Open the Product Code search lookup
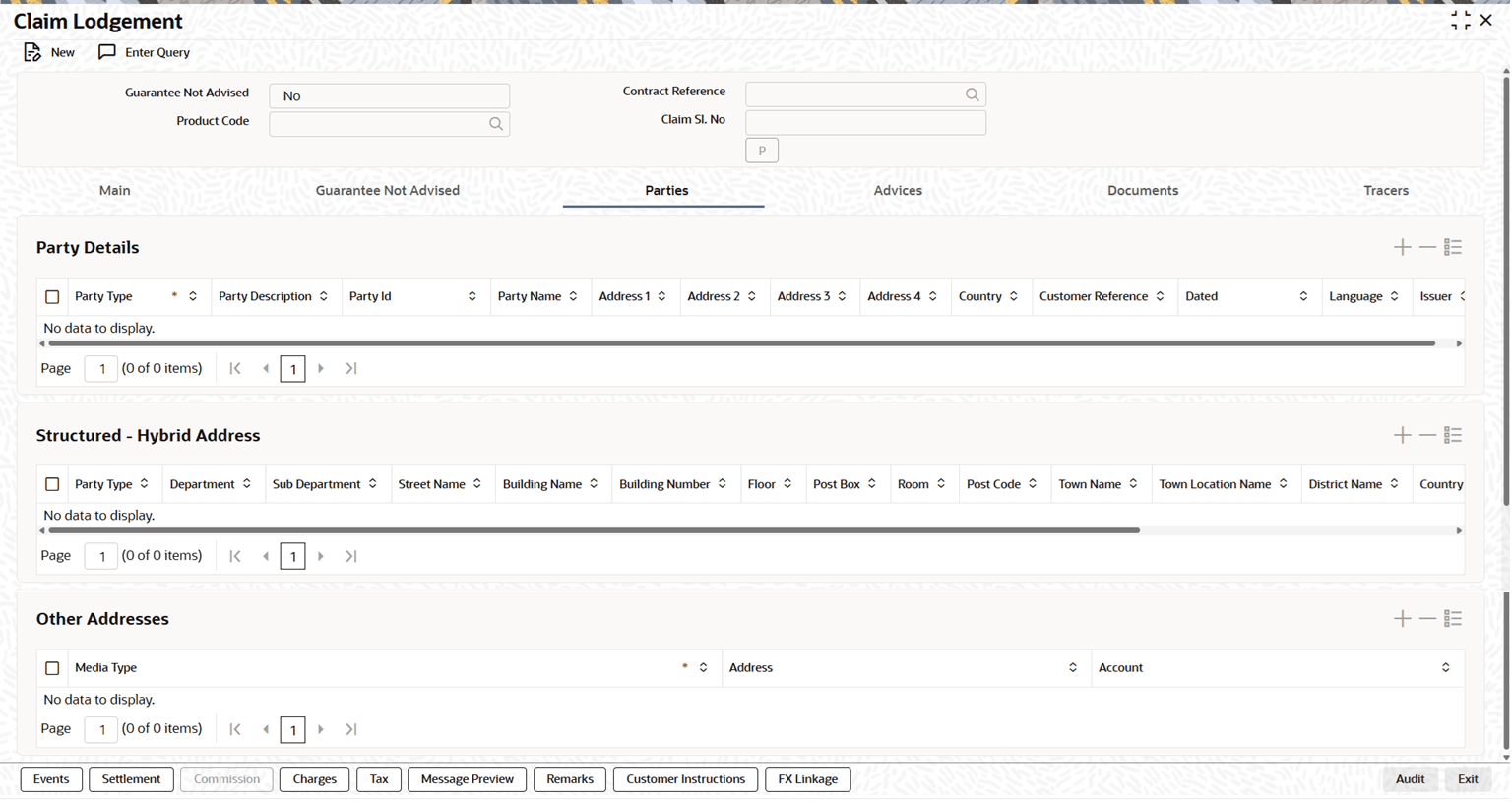This screenshot has width=1512, height=805. (496, 124)
